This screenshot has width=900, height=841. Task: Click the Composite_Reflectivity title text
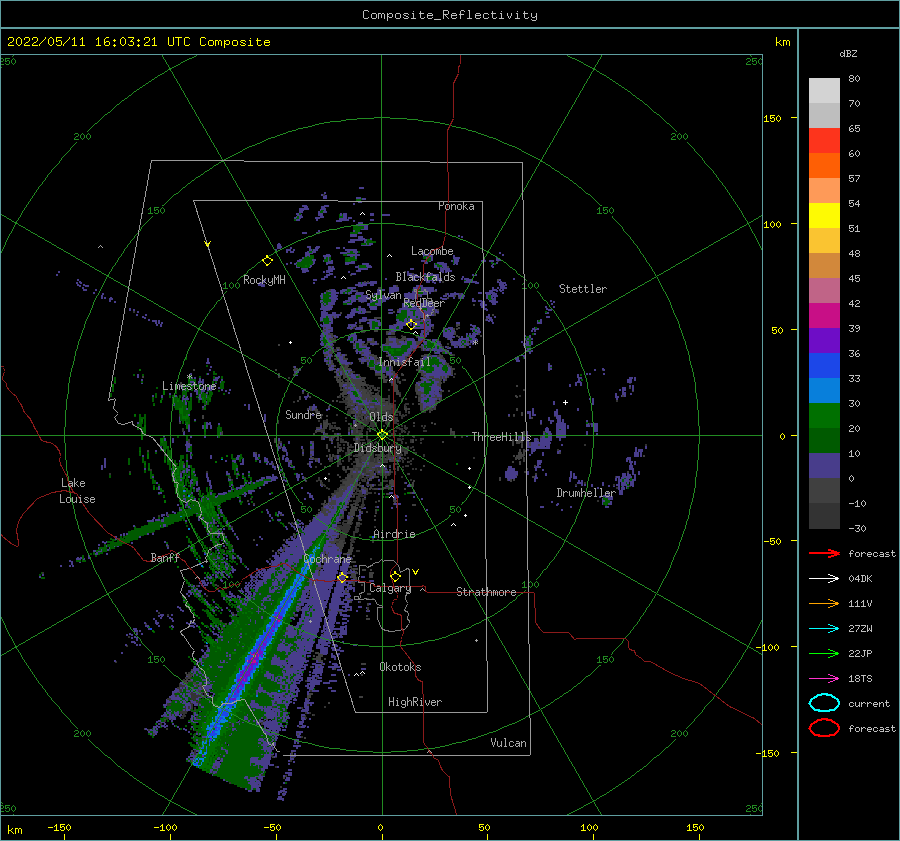(x=450, y=15)
